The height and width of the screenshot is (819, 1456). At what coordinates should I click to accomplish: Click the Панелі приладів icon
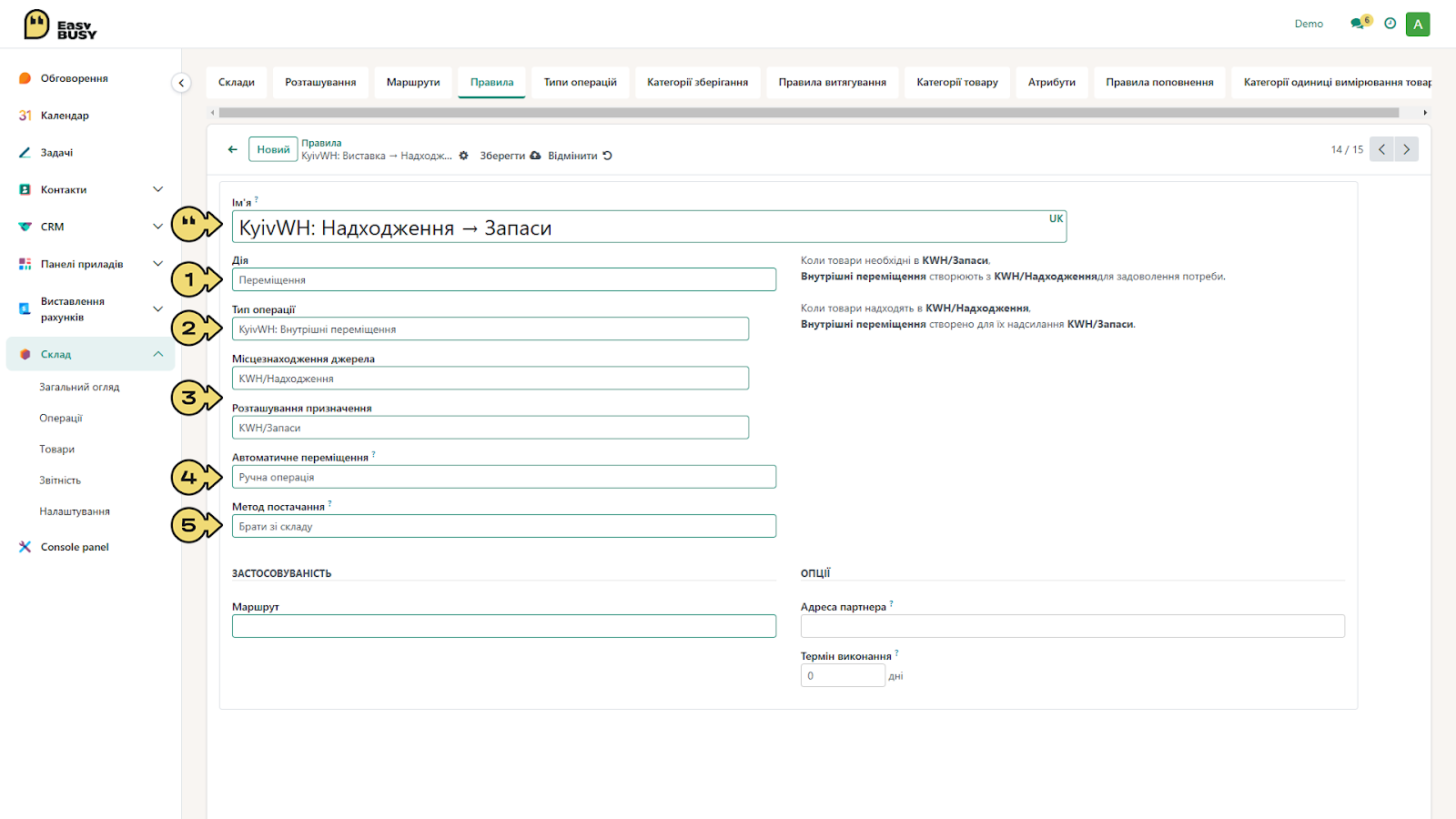(x=25, y=264)
